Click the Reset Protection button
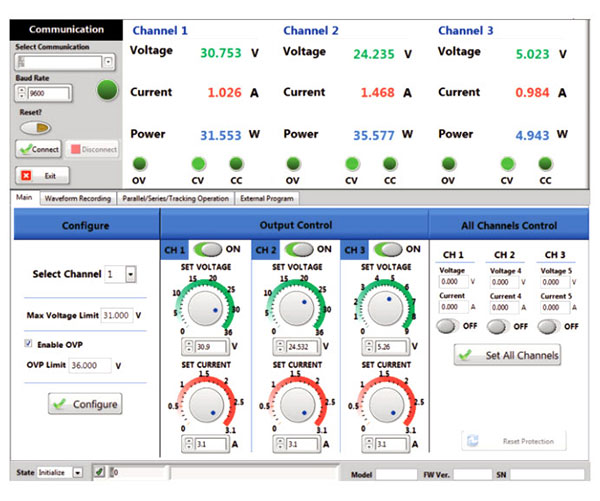This screenshot has height=501, width=600. click(x=514, y=441)
